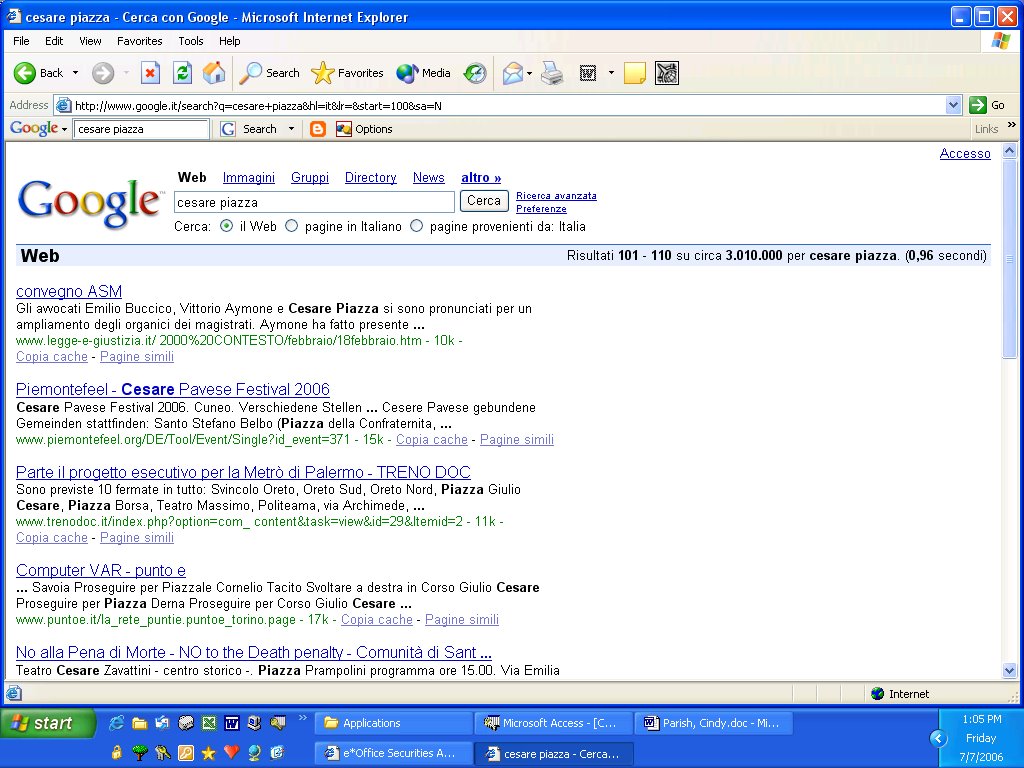Viewport: 1024px width, 768px height.
Task: Refresh the current page
Action: click(182, 73)
